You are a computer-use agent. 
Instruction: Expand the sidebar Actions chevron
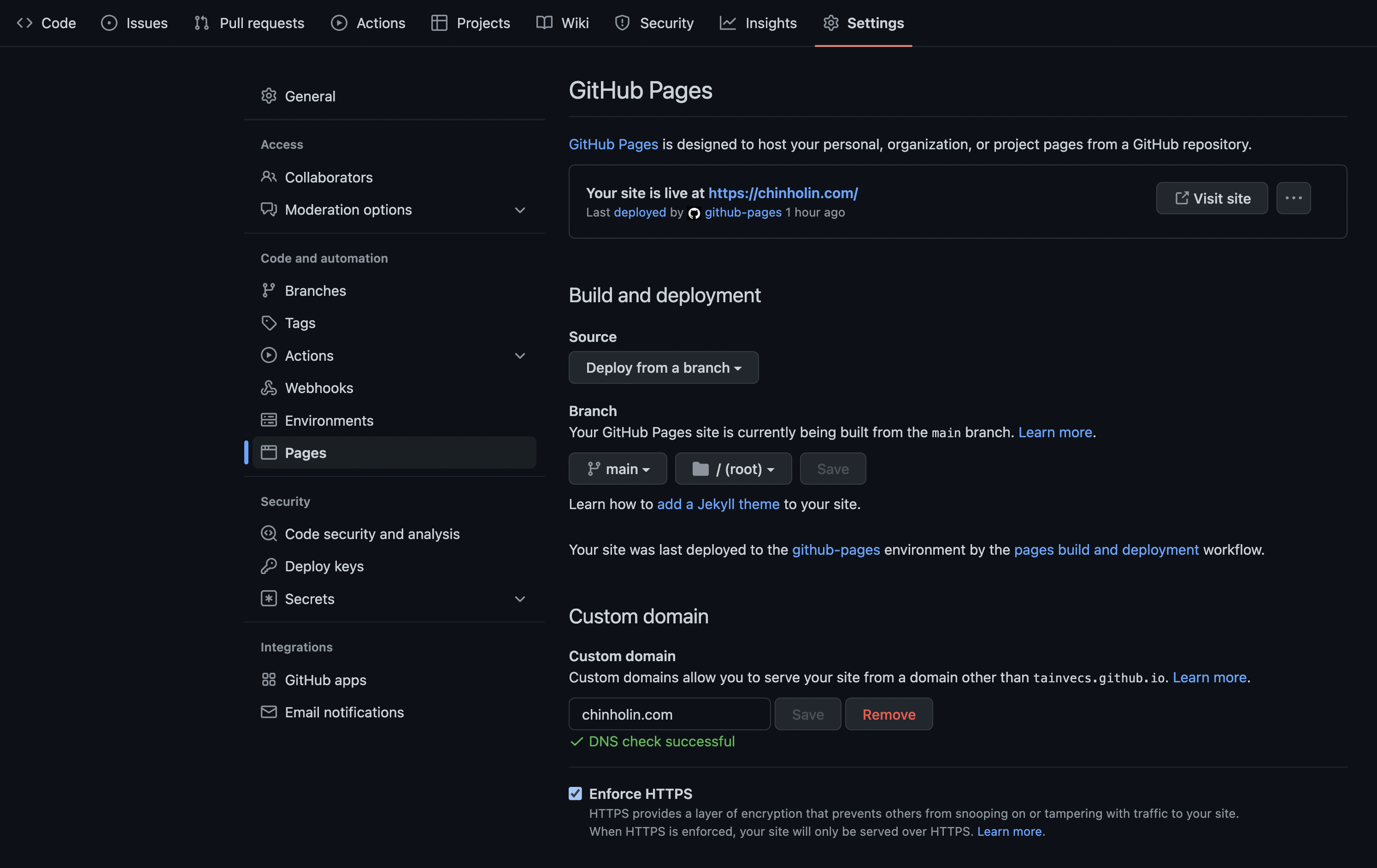520,356
